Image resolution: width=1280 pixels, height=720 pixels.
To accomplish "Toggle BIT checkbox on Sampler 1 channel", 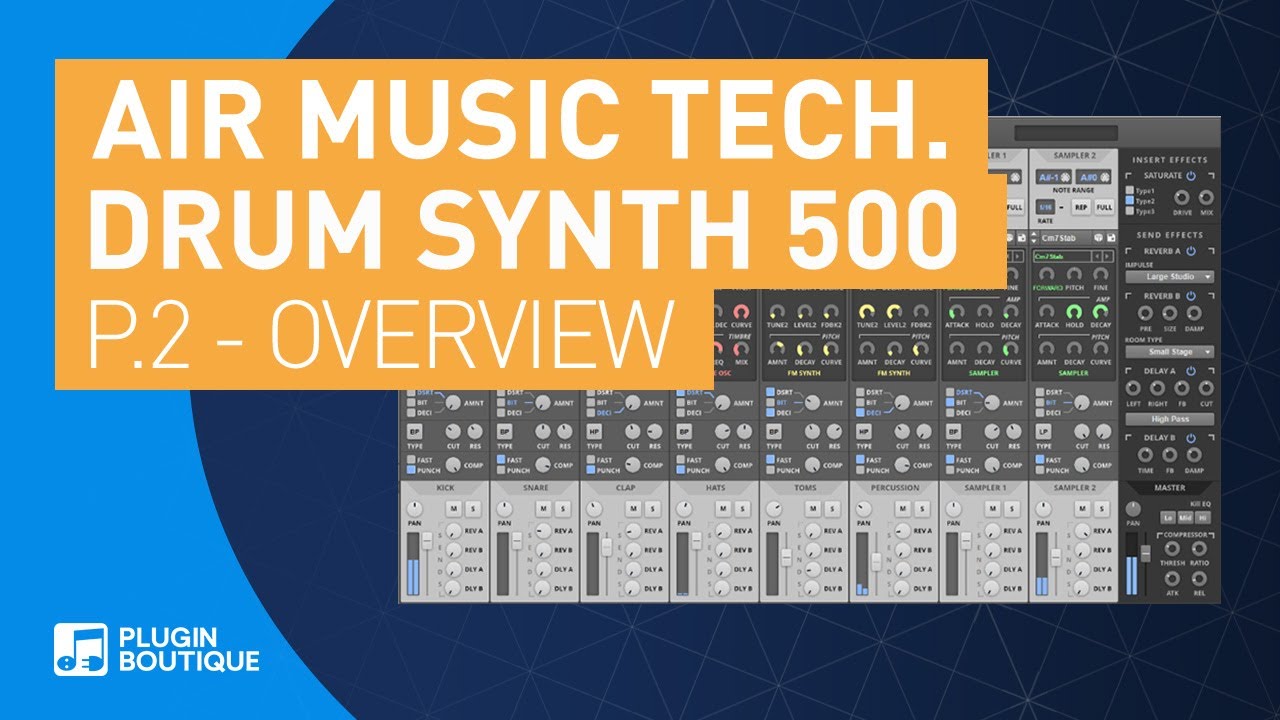I will 950,402.
